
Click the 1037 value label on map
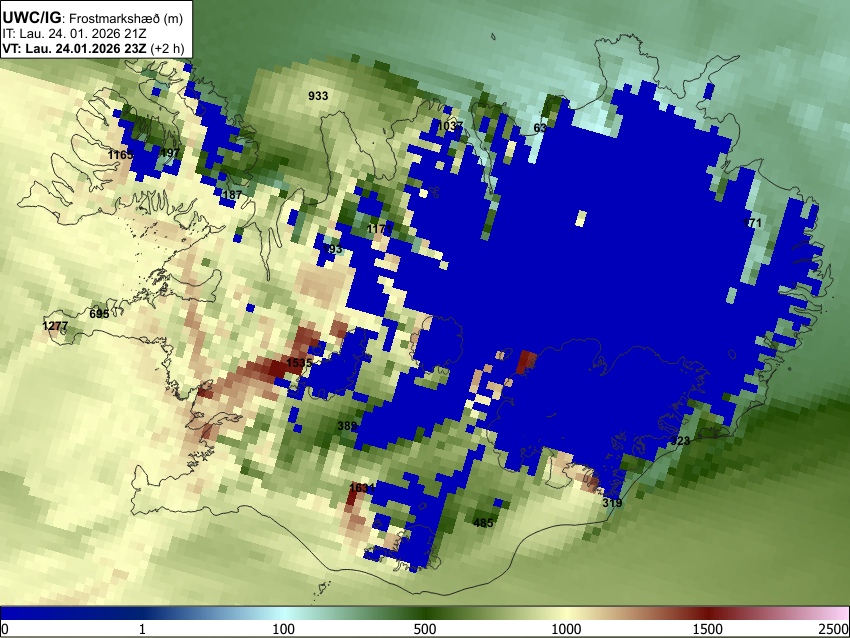tap(450, 126)
